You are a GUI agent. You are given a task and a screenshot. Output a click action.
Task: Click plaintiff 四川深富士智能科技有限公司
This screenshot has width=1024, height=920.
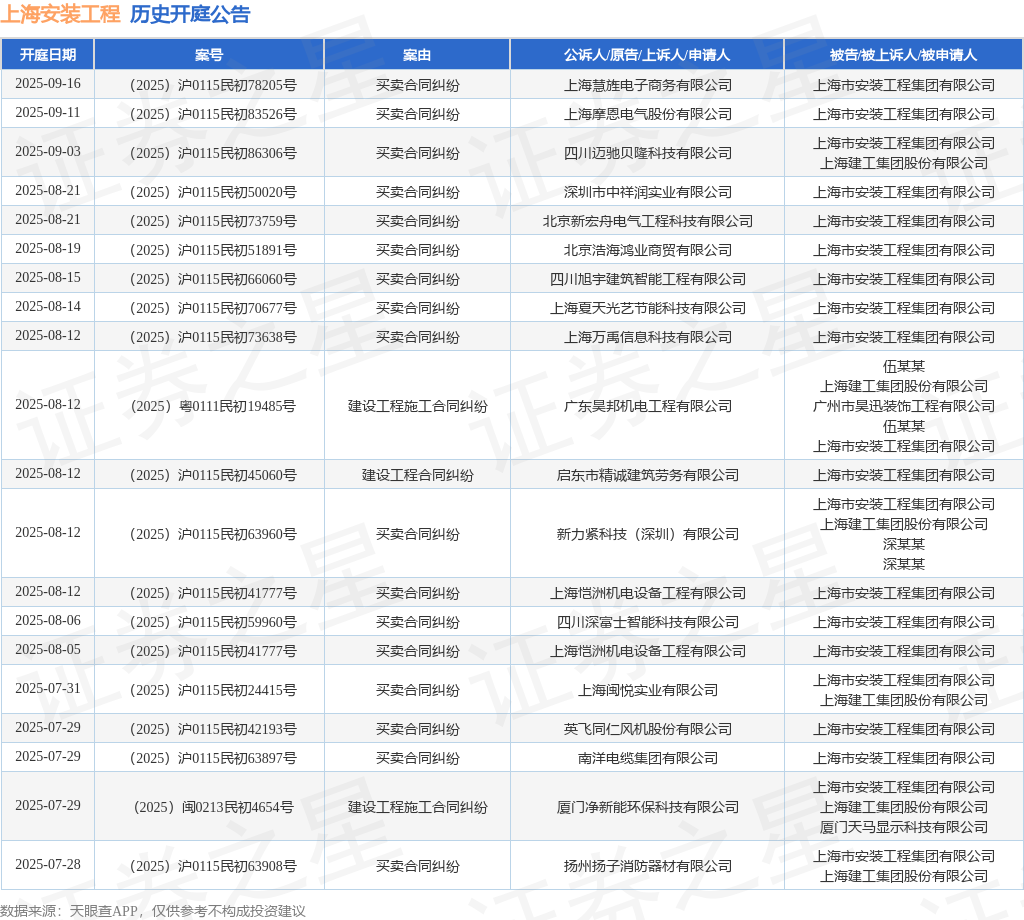[647, 622]
